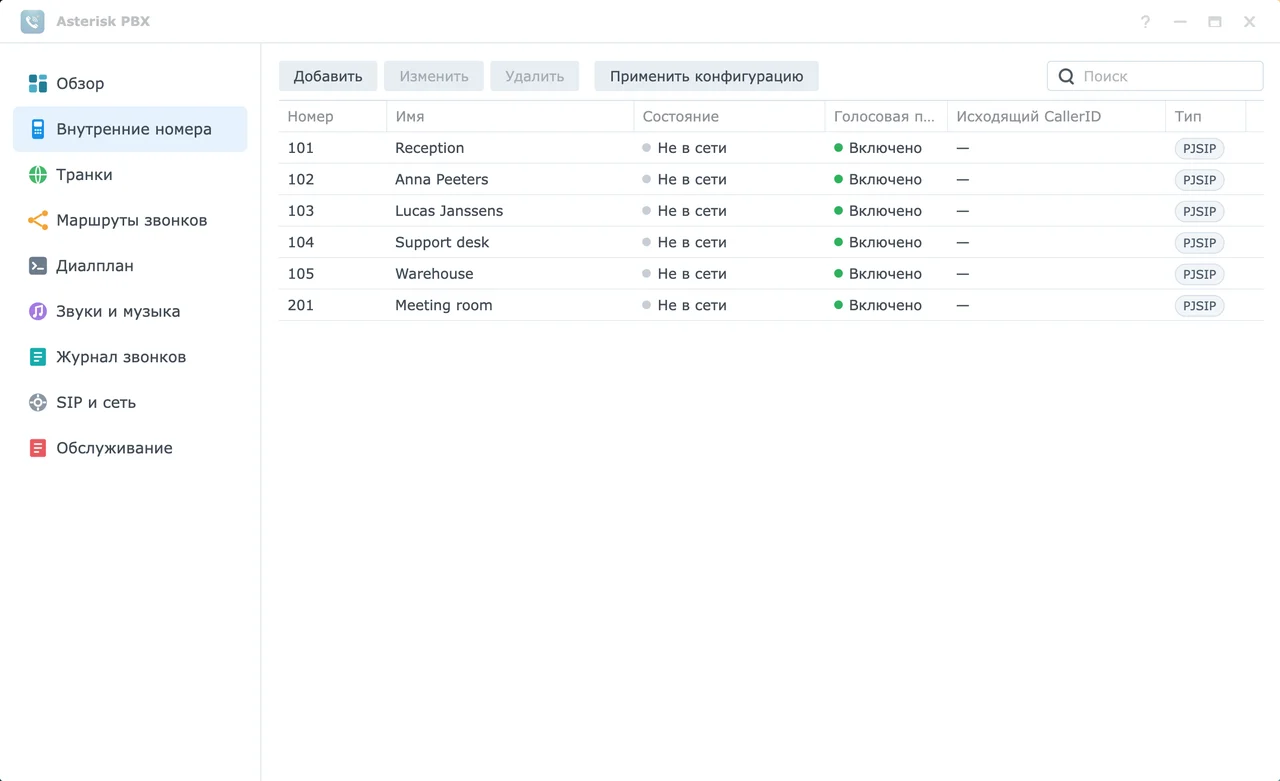Click the name Support desk
Viewport: 1280px width, 781px height.
tap(442, 243)
